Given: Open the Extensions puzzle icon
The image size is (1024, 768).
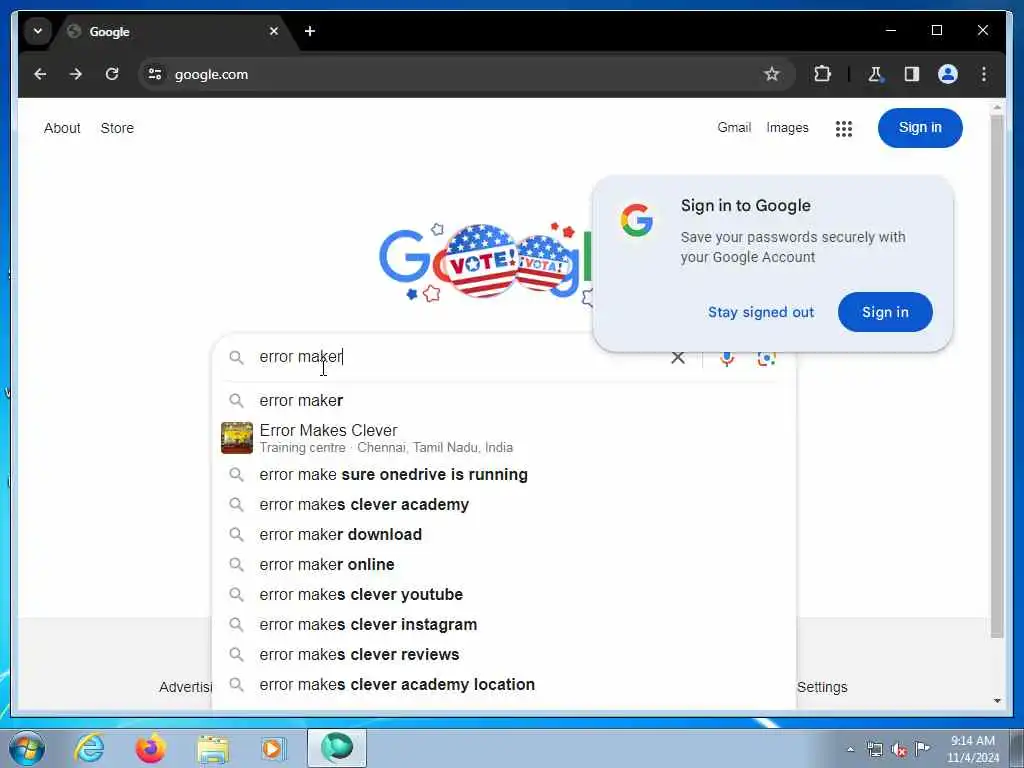Looking at the screenshot, I should point(822,74).
